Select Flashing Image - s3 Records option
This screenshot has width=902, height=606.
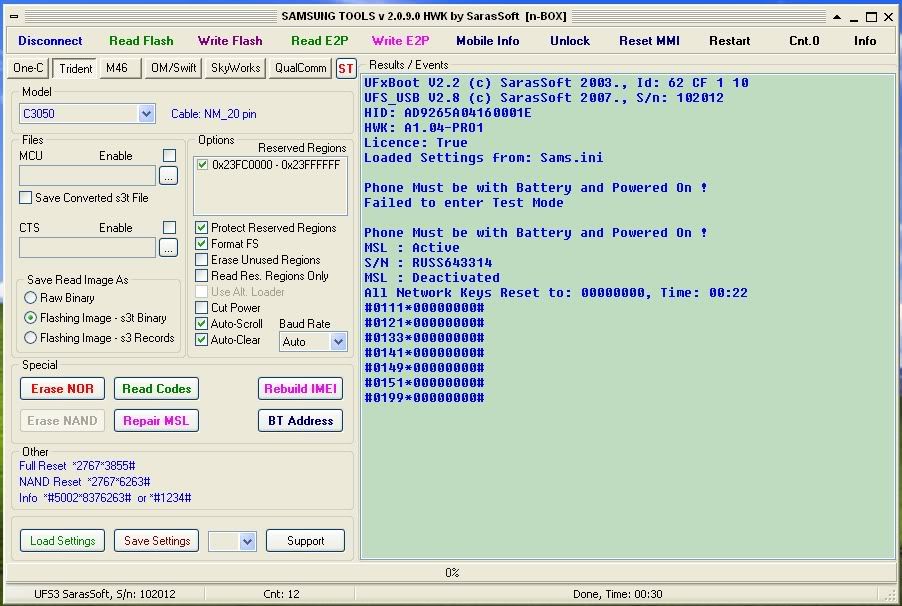coord(30,338)
